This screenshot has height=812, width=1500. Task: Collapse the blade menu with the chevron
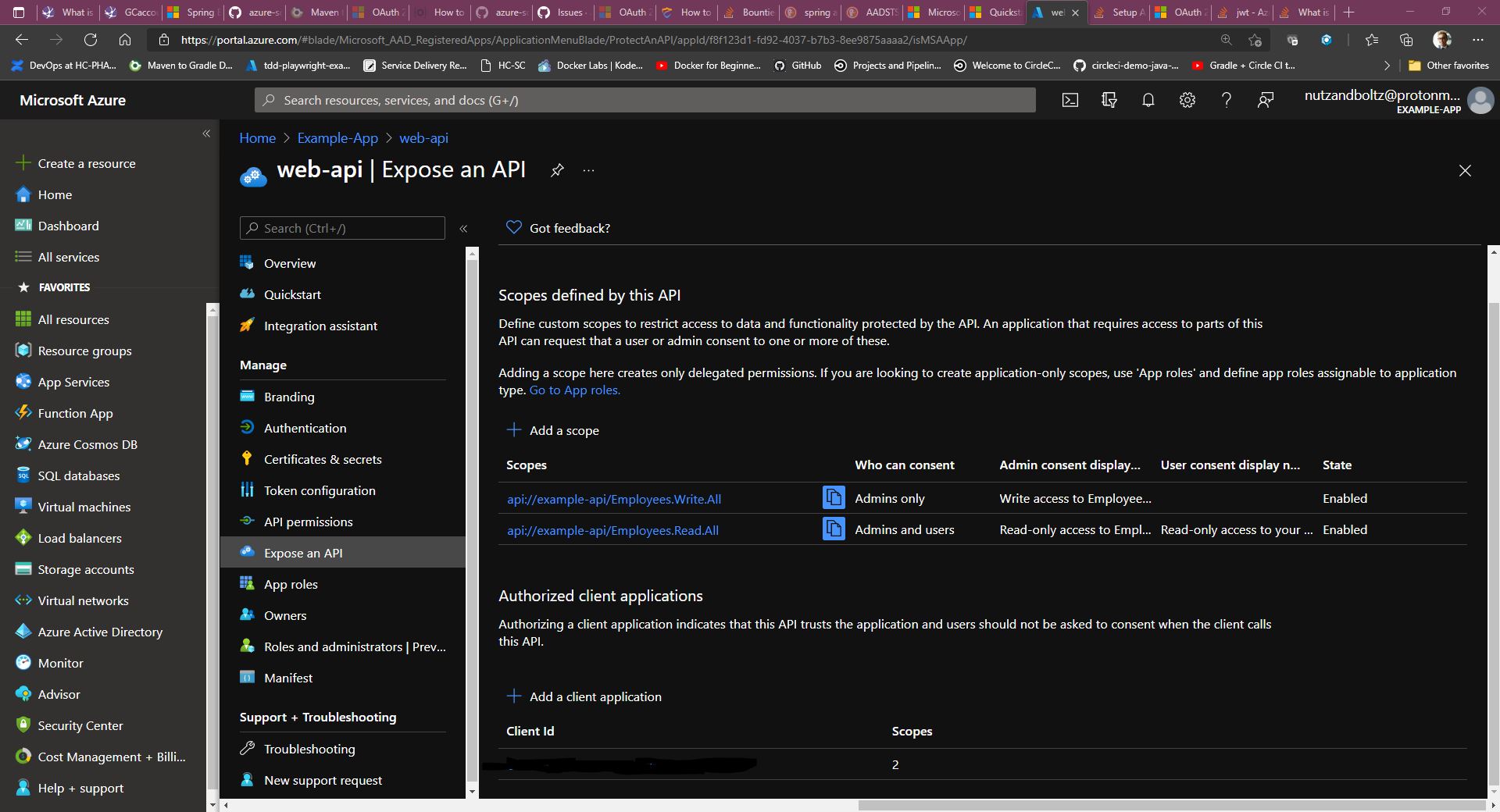464,228
